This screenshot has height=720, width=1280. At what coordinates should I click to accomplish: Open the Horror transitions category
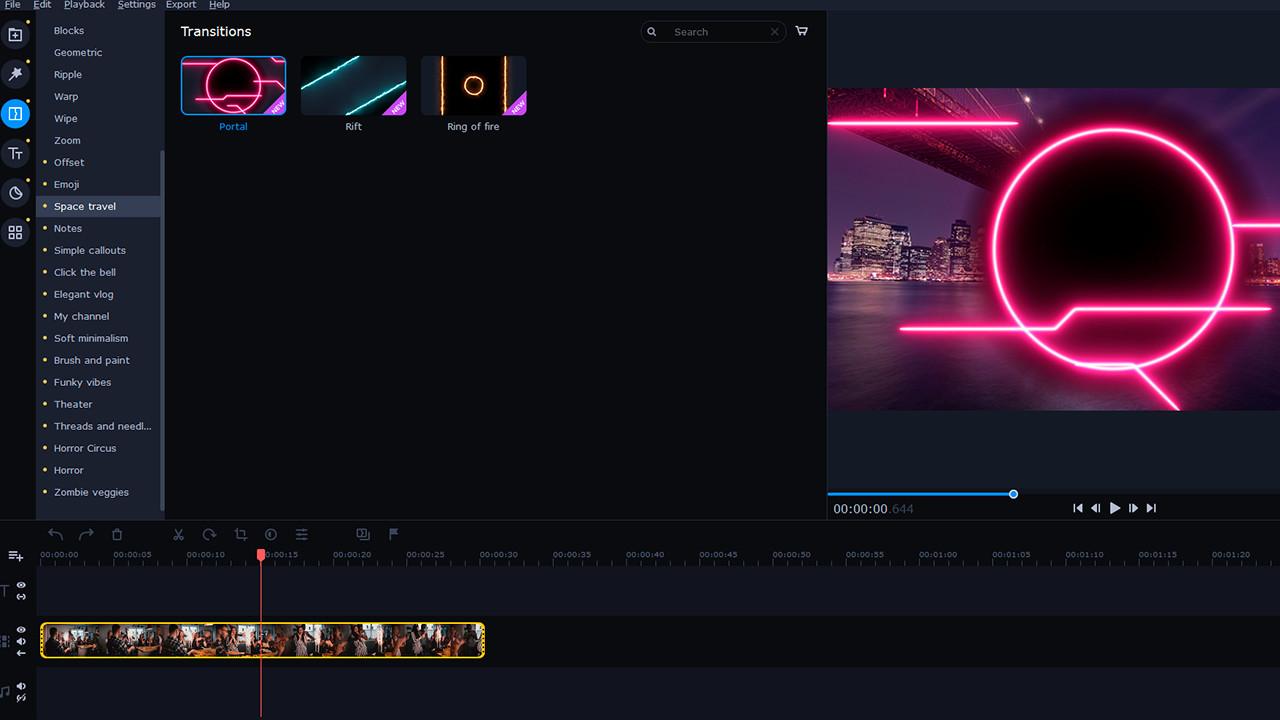pos(68,470)
